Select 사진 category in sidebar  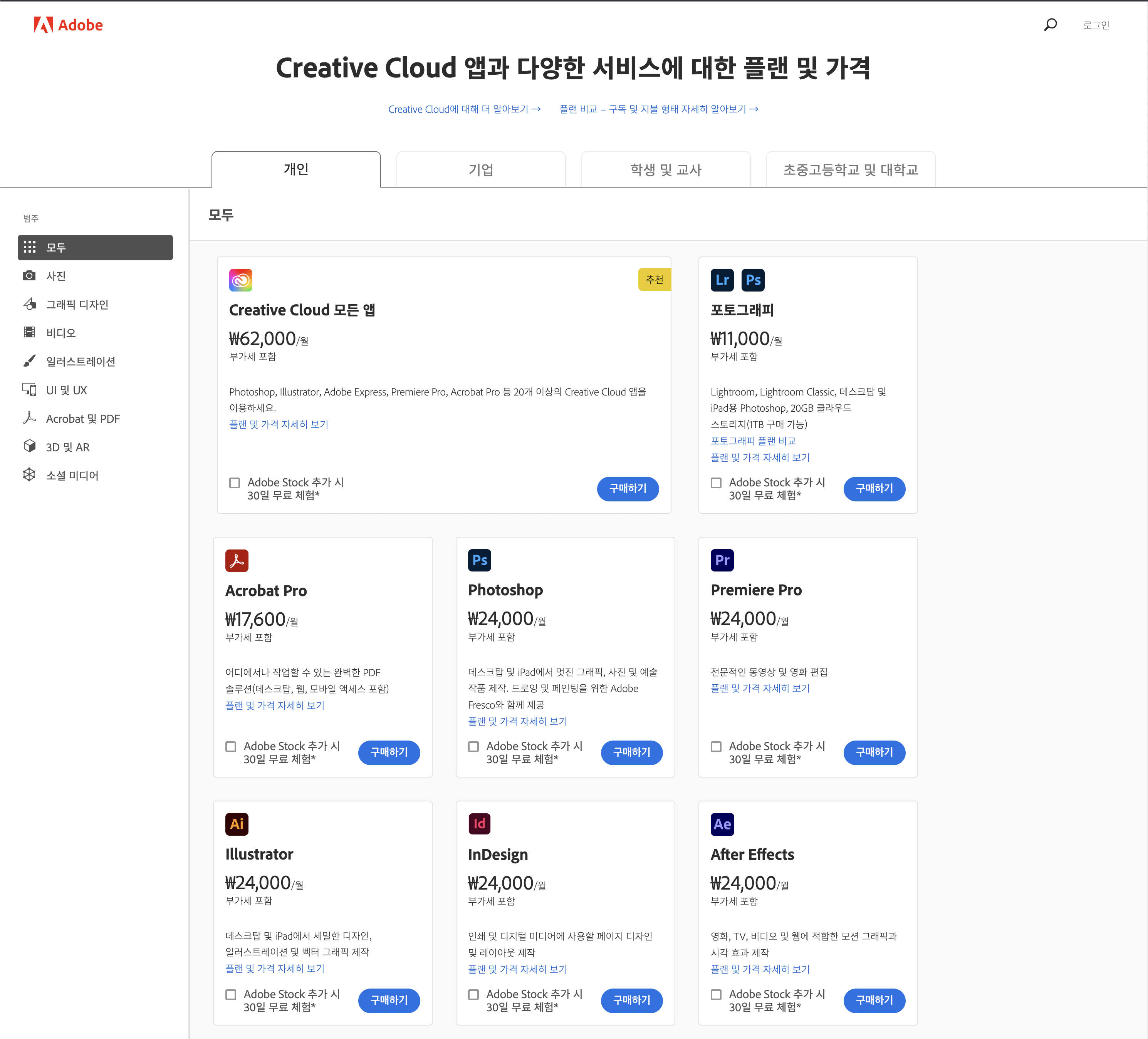[56, 276]
